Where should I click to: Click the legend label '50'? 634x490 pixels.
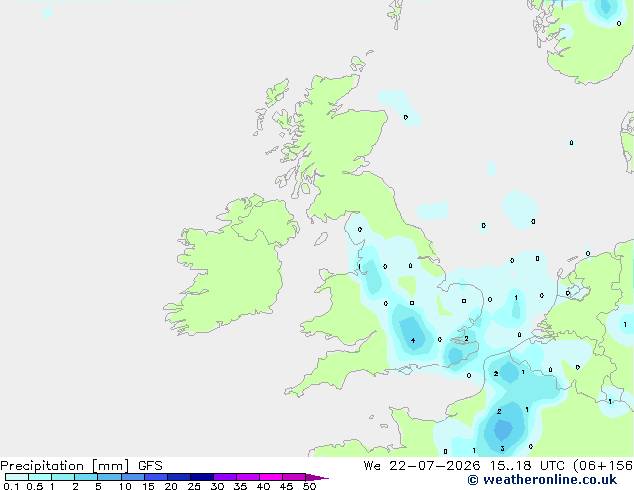pyautogui.click(x=309, y=486)
